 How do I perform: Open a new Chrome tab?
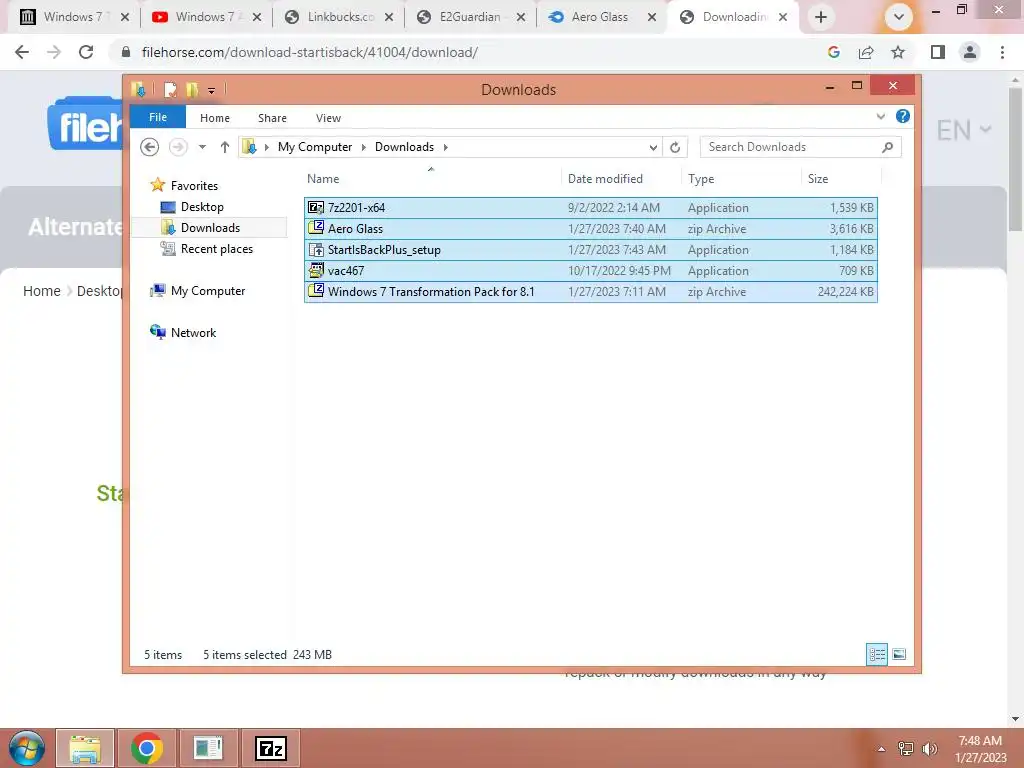click(821, 17)
